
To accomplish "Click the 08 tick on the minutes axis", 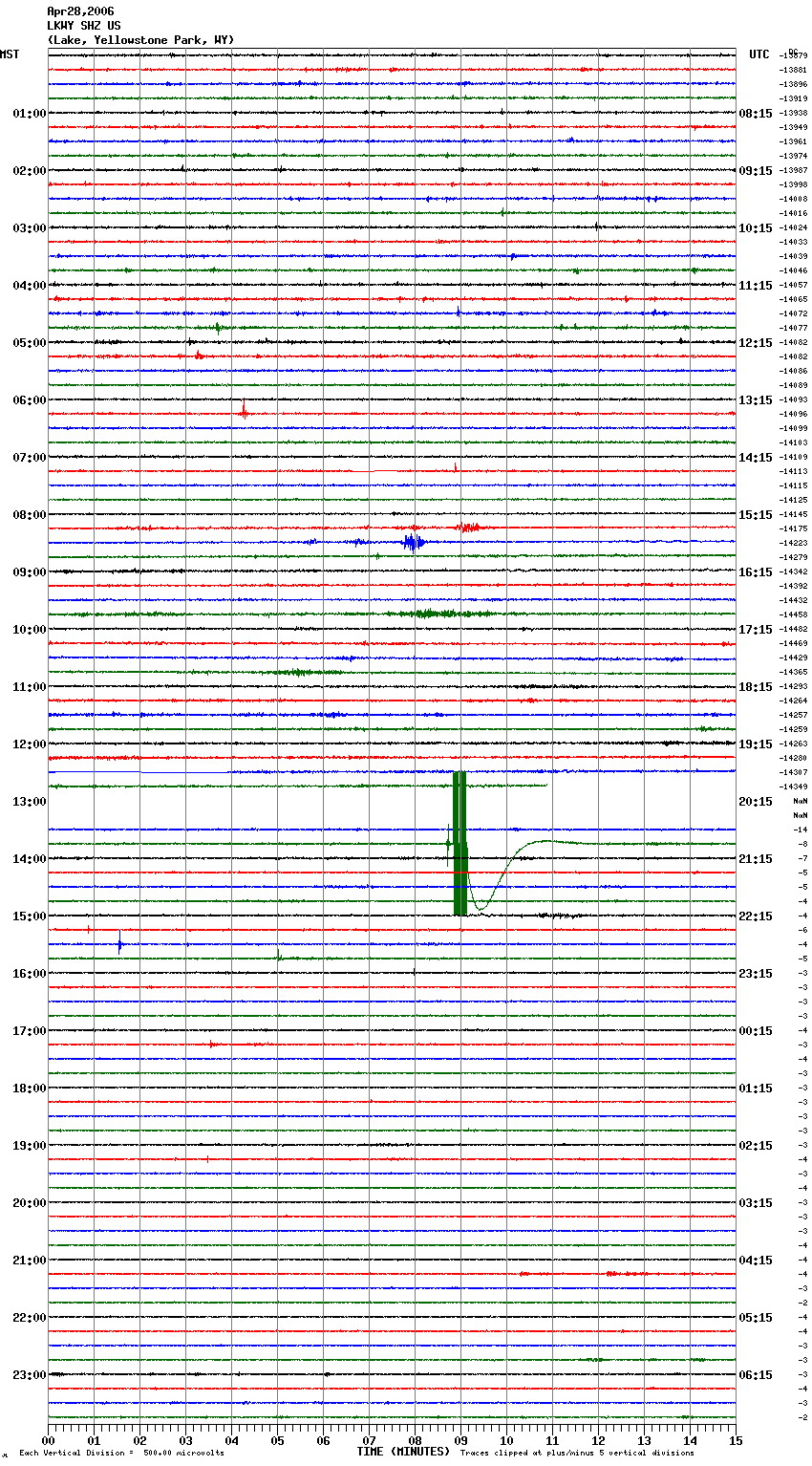I will click(x=416, y=1440).
